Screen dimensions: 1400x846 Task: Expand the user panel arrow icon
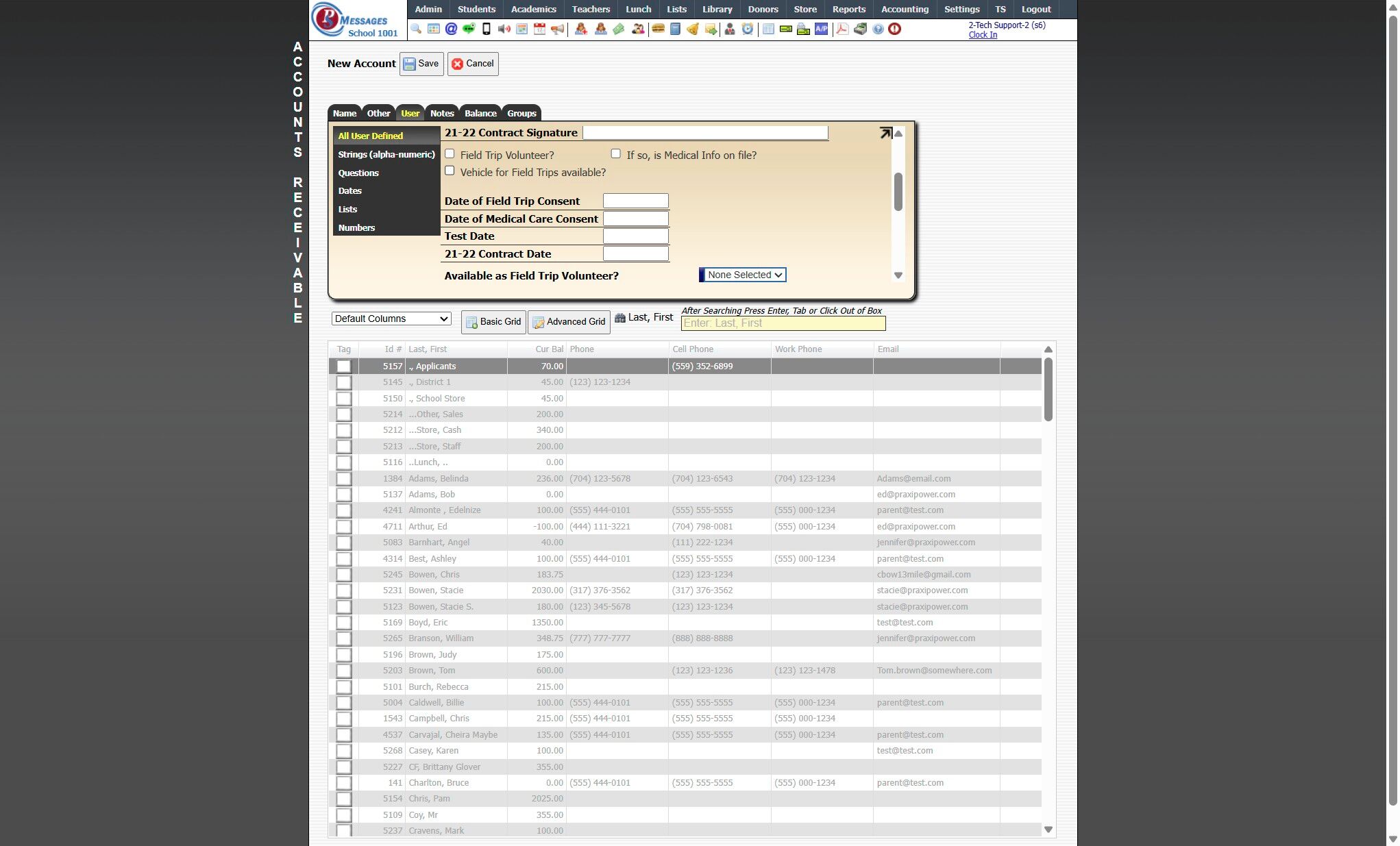click(x=885, y=133)
